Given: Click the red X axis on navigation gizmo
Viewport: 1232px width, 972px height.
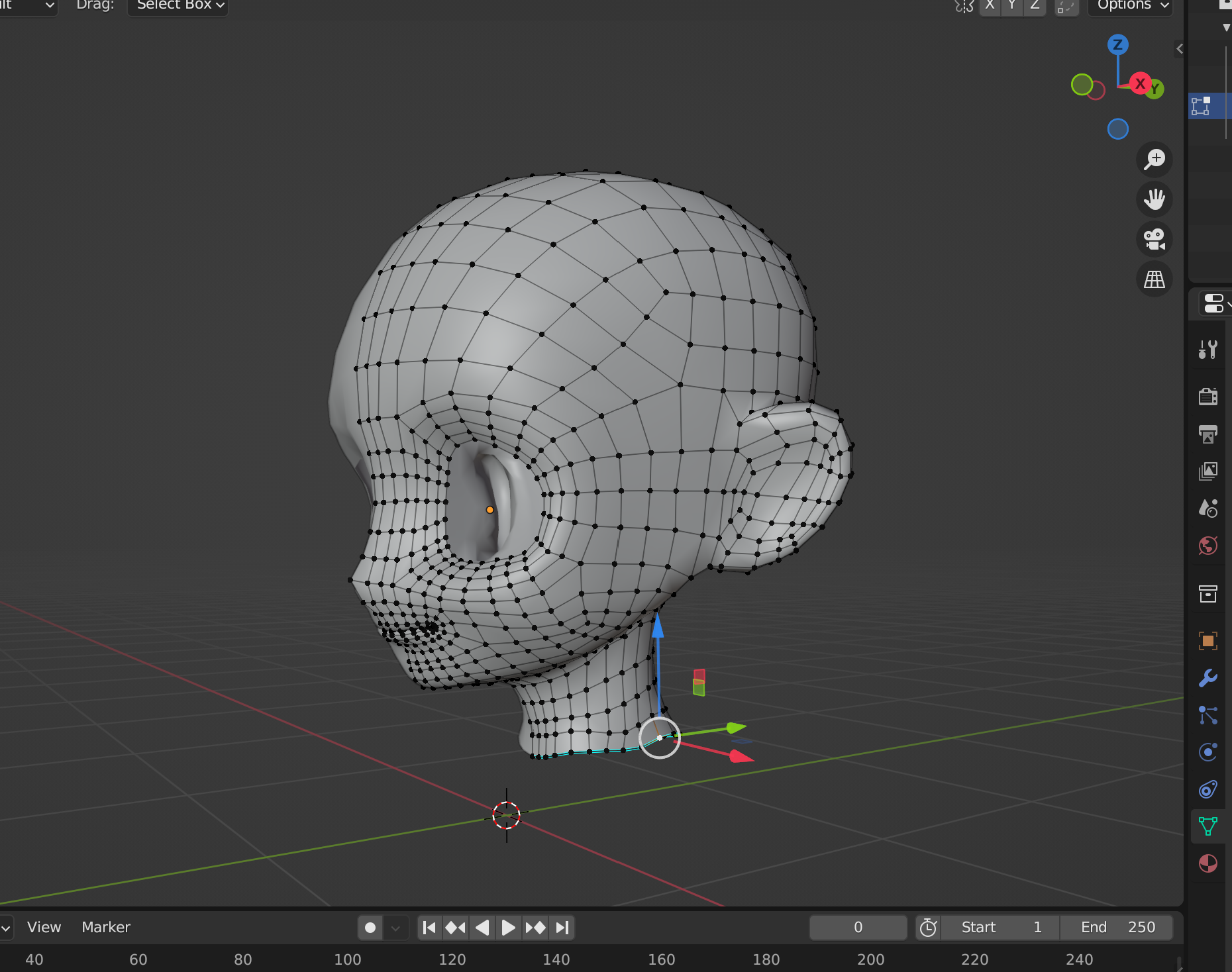Looking at the screenshot, I should pyautogui.click(x=1140, y=83).
